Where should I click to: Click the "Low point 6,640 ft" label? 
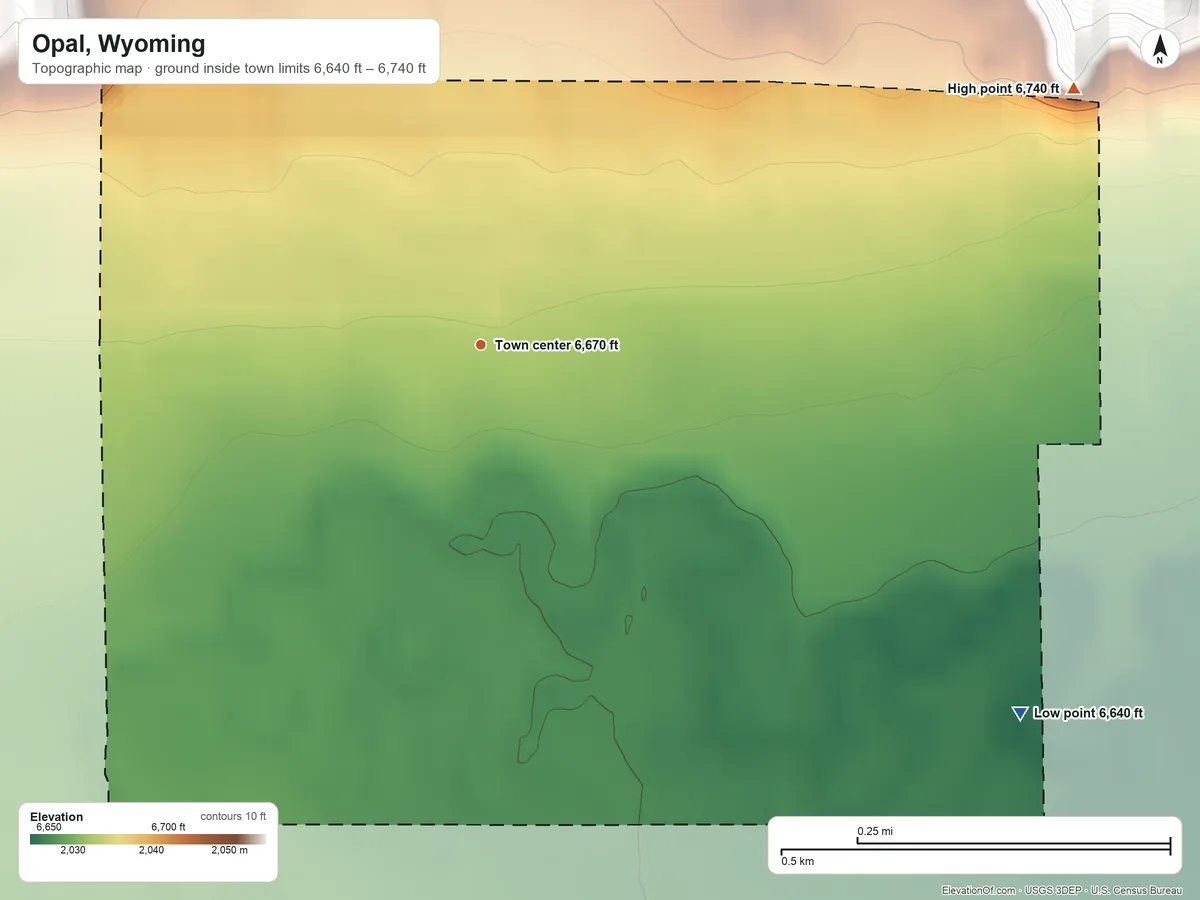pyautogui.click(x=1088, y=713)
